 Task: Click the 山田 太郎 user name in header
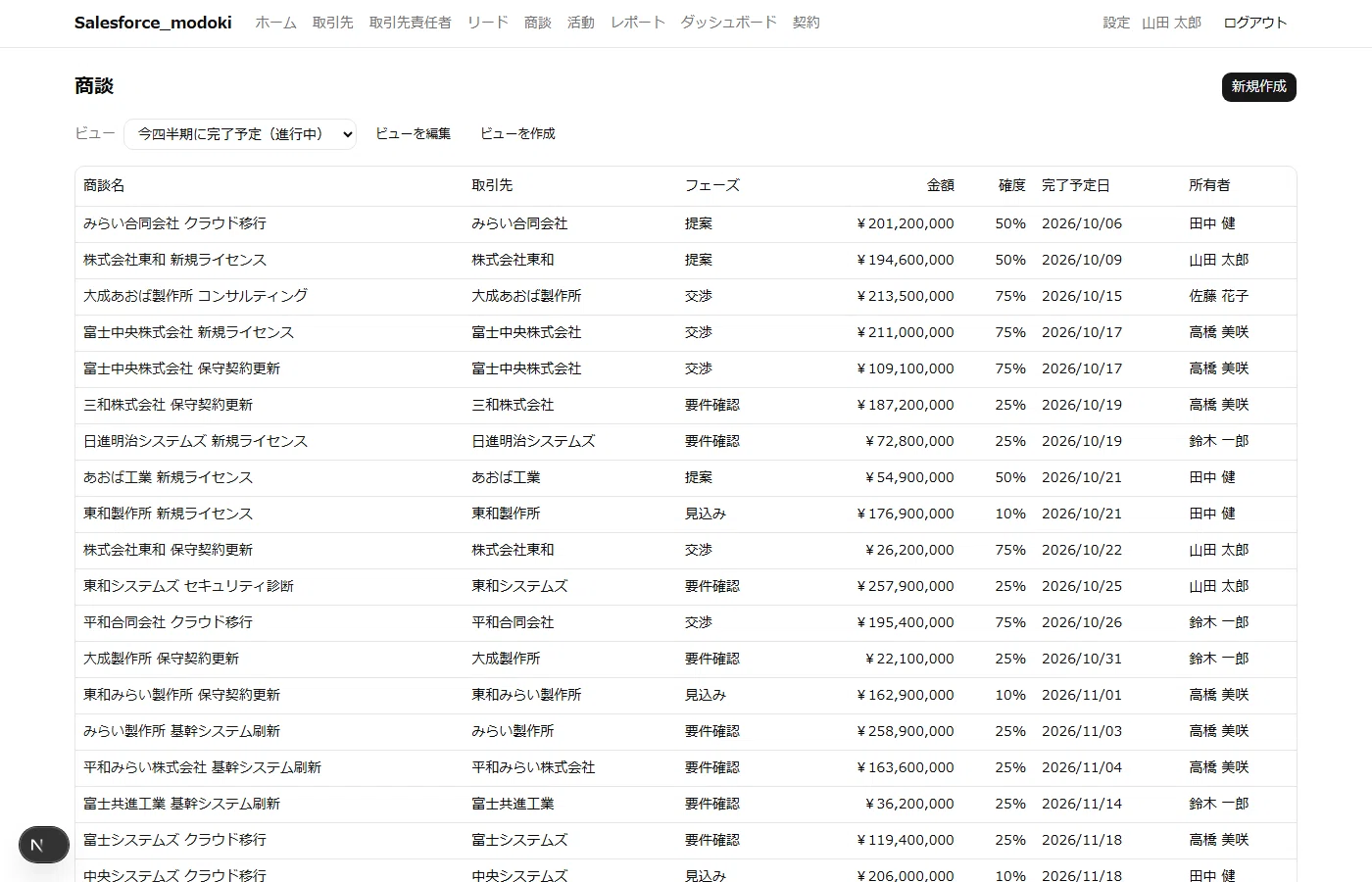pos(1171,23)
